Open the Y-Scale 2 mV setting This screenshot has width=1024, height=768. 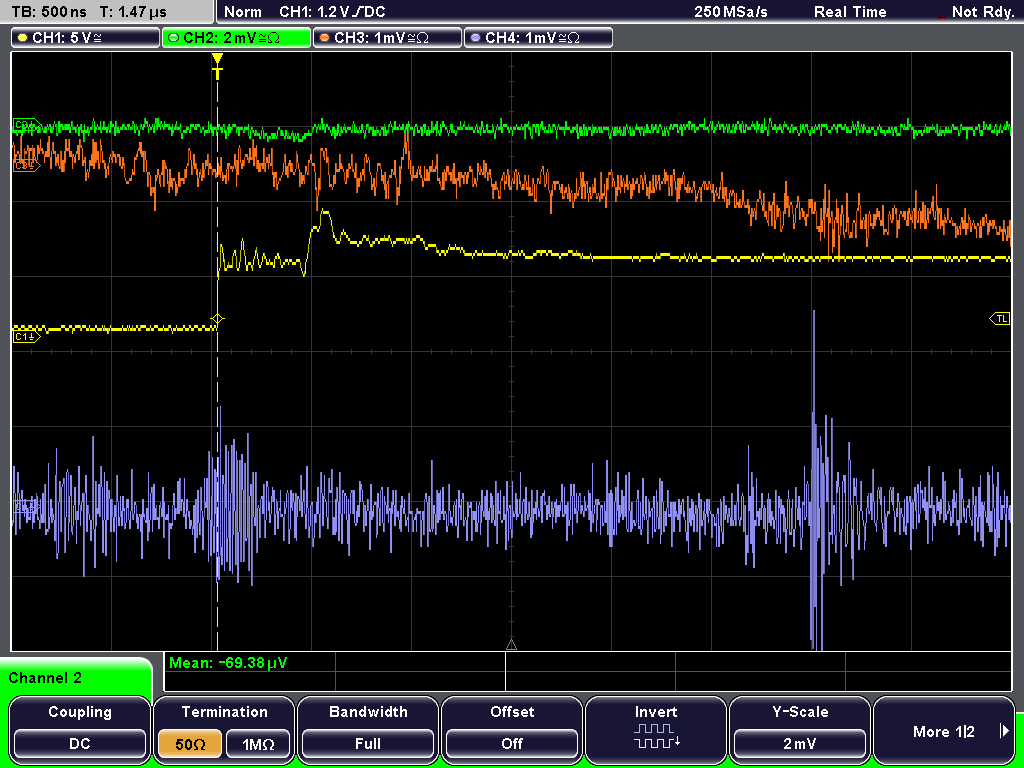coord(800,729)
